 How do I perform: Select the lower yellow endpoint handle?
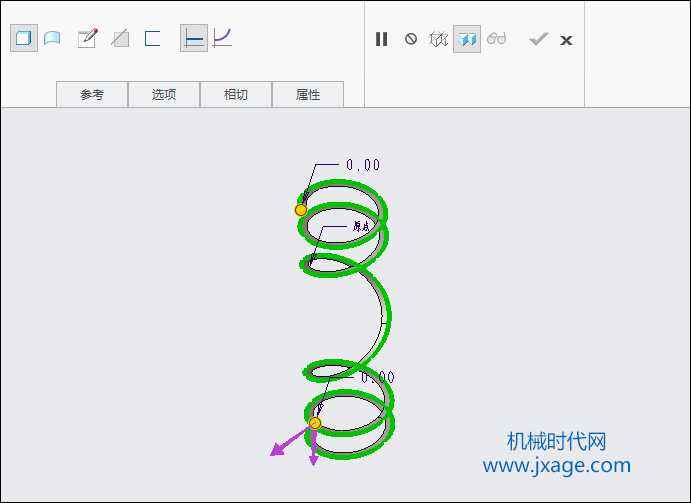(x=315, y=423)
